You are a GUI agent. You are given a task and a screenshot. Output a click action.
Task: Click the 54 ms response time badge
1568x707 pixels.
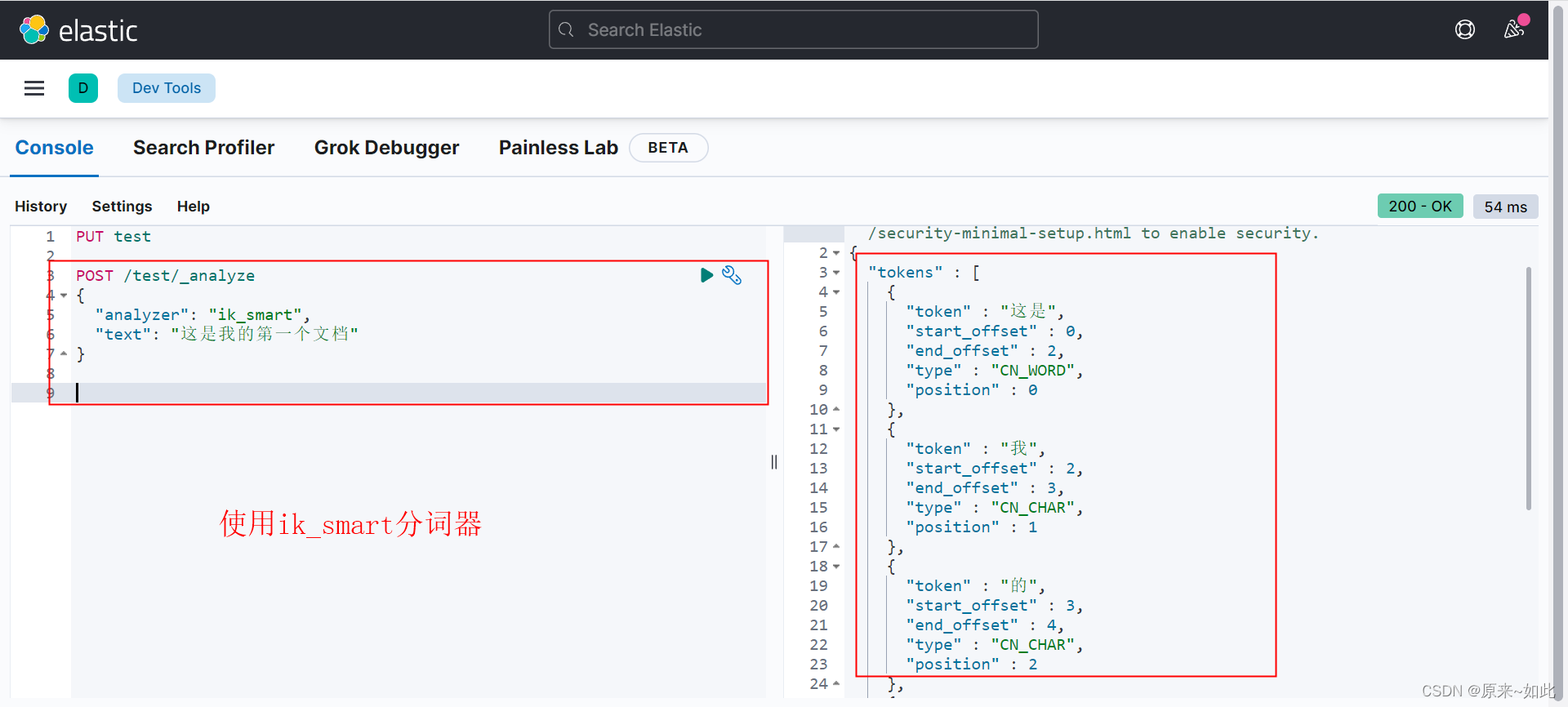click(1505, 207)
